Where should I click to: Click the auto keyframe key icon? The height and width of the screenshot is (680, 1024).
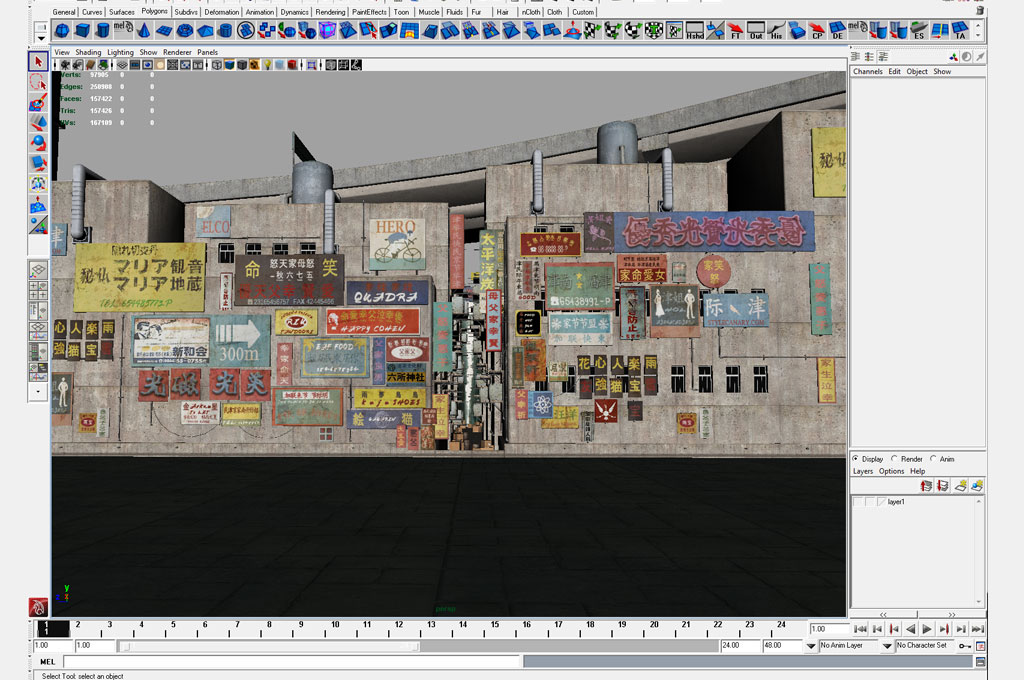965,645
